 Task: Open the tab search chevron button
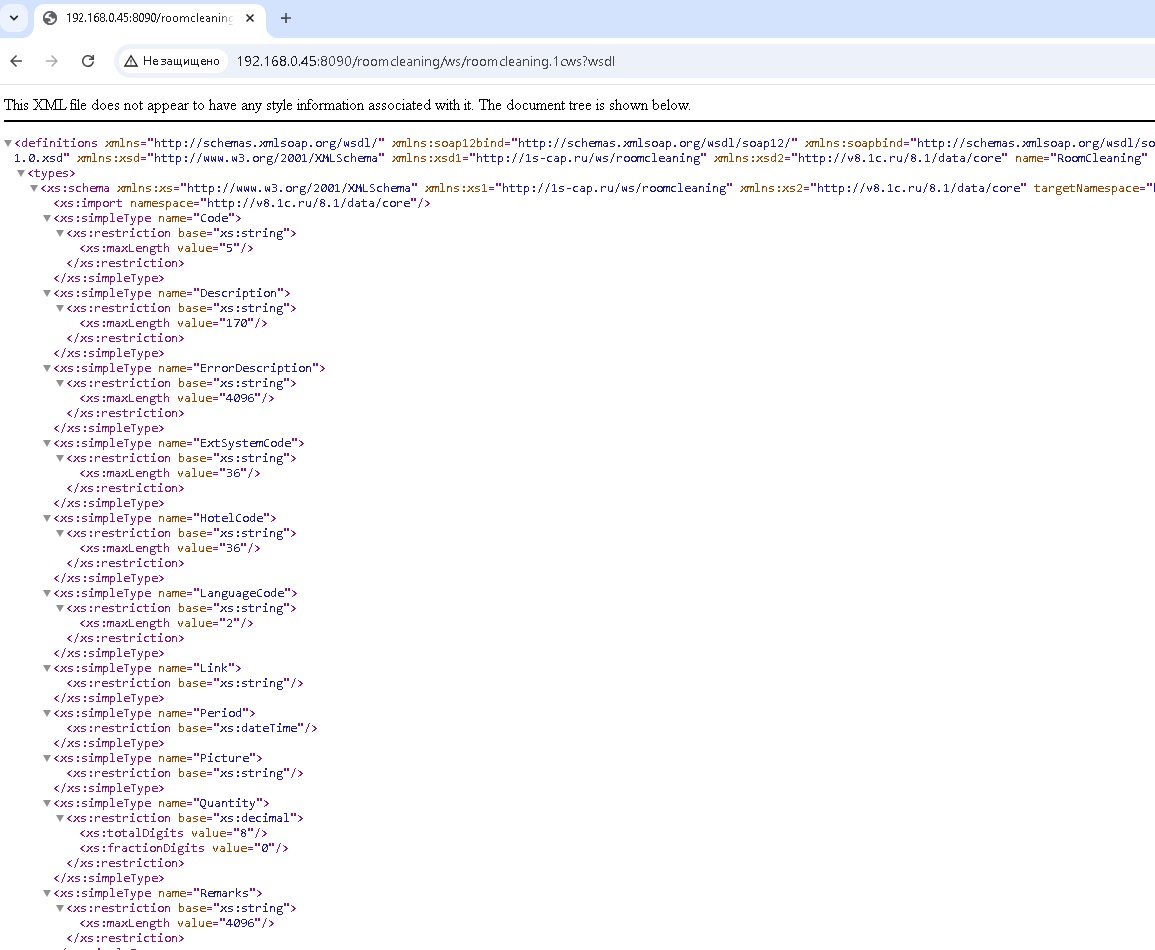(14, 18)
